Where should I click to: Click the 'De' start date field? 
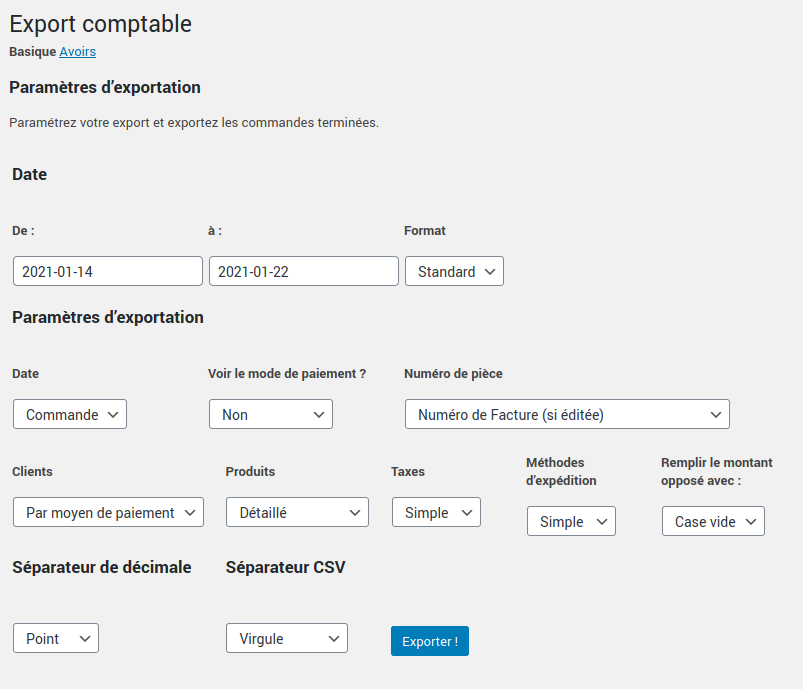[108, 271]
